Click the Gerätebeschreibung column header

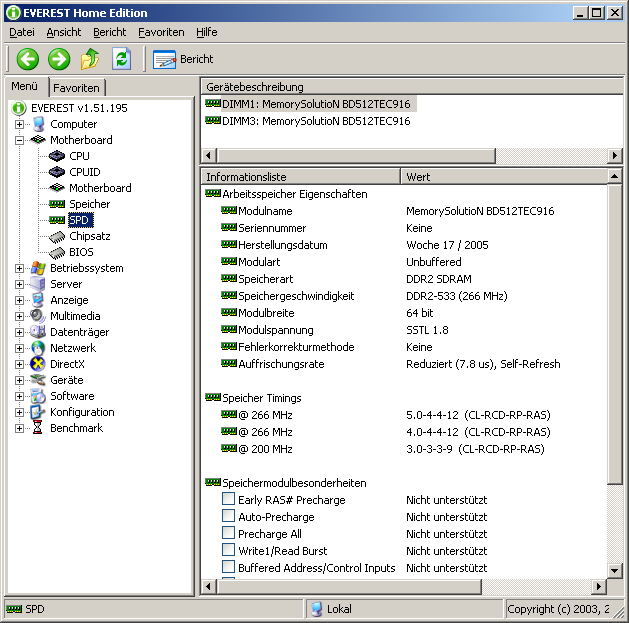[412, 87]
